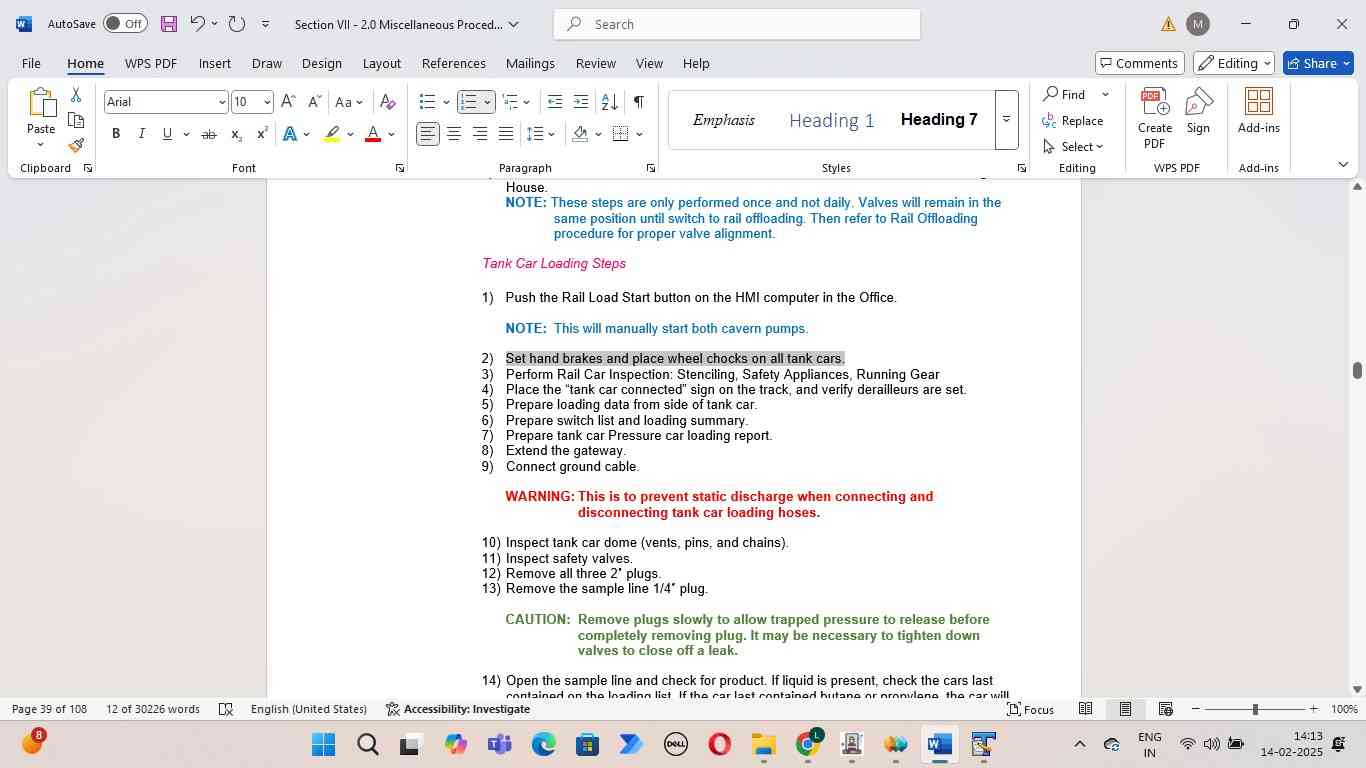1366x768 pixels.
Task: Toggle Show/Hide paragraph marks
Action: pos(638,102)
